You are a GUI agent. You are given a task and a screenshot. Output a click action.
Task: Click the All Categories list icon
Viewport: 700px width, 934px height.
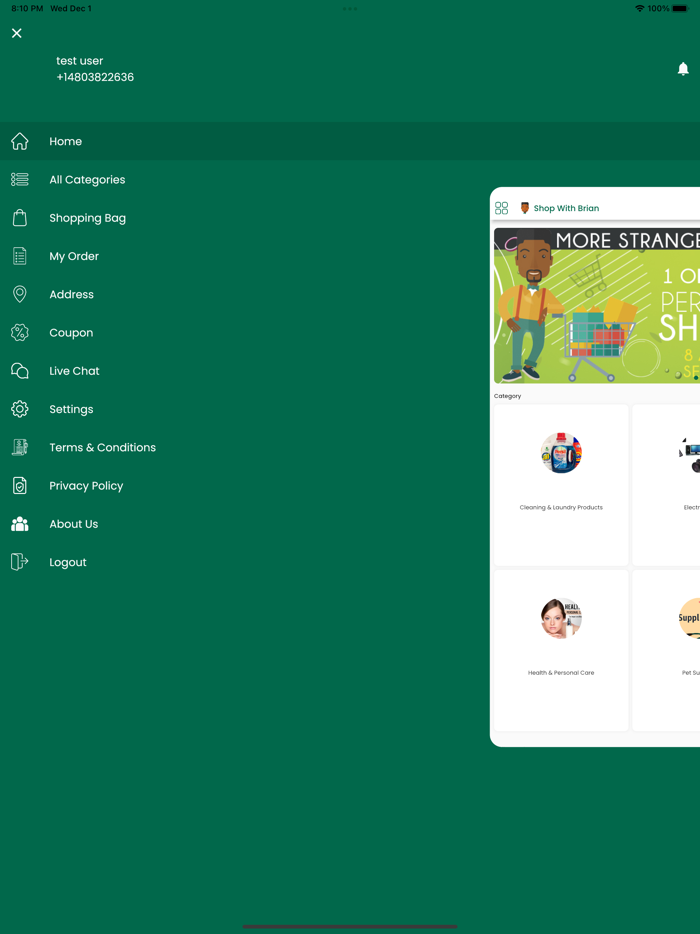coord(20,179)
